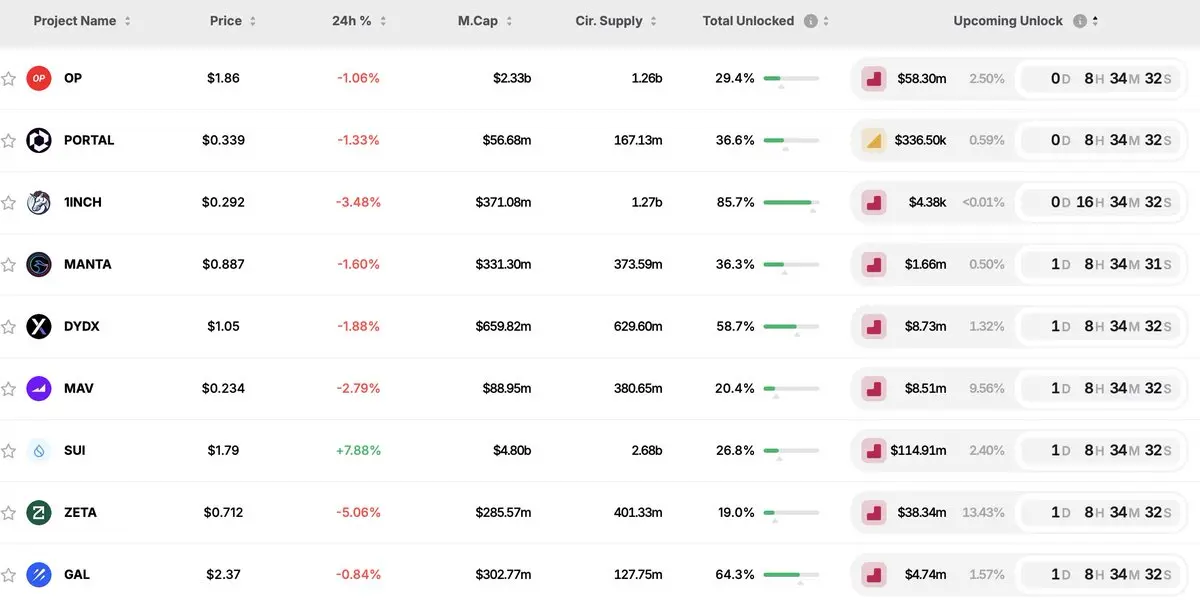Click DYDX circulating supply 629.60m
The width and height of the screenshot is (1200, 600).
click(x=638, y=326)
